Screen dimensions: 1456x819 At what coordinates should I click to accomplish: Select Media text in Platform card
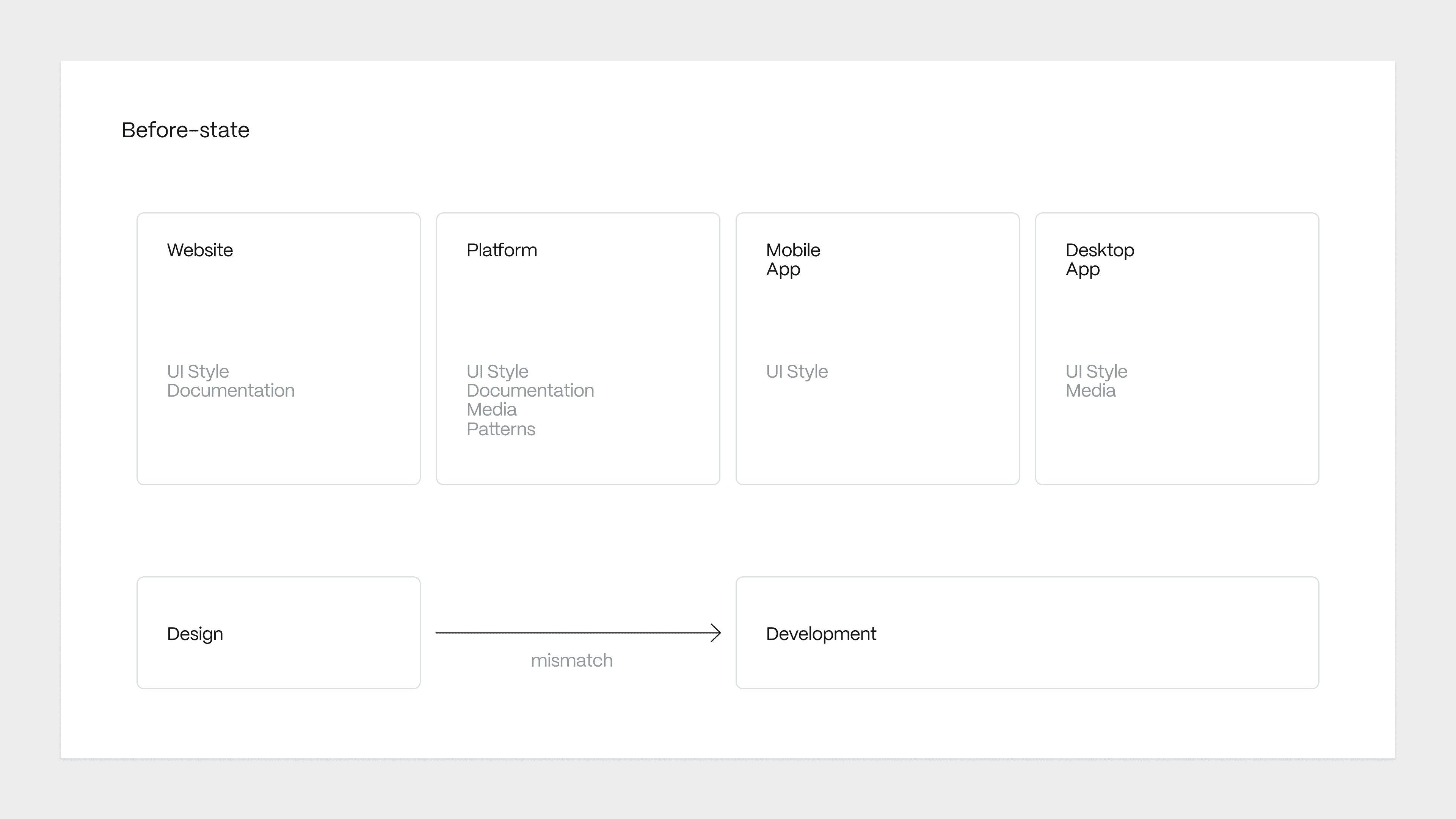coord(491,409)
